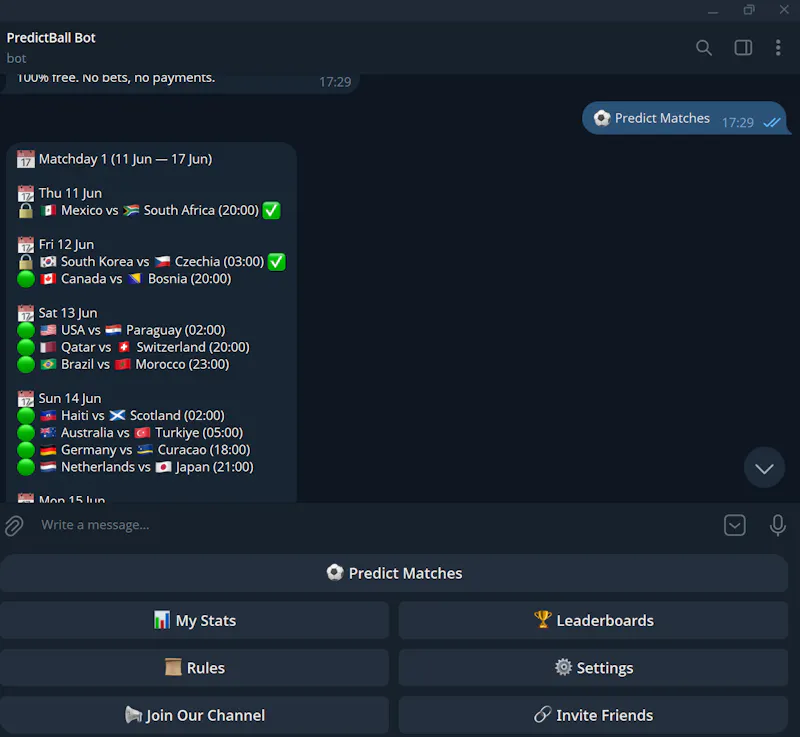This screenshot has width=800, height=737.
Task: Click the Japan flag icon
Action: pyautogui.click(x=163, y=467)
